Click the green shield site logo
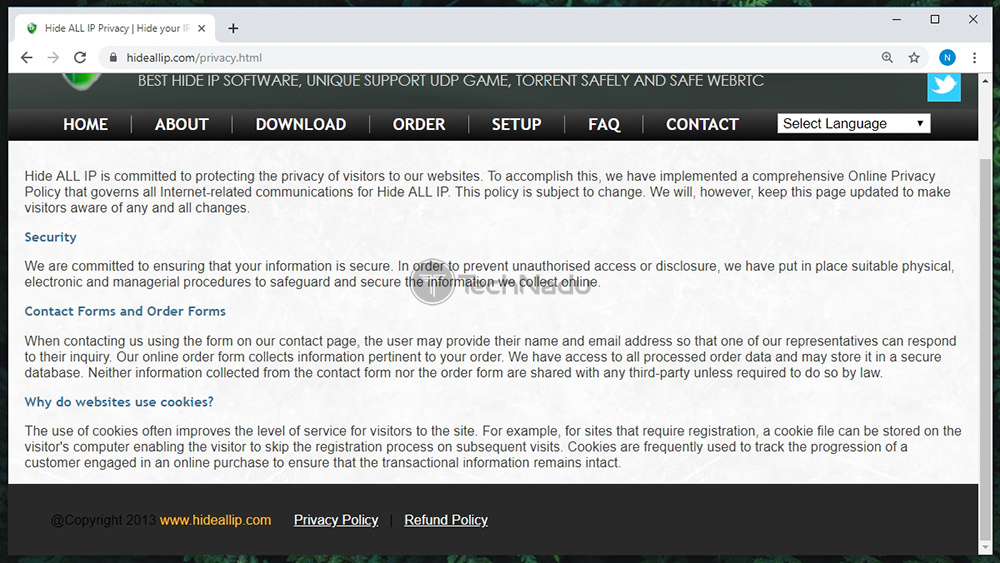Screen dimensions: 1000x563 point(81,81)
